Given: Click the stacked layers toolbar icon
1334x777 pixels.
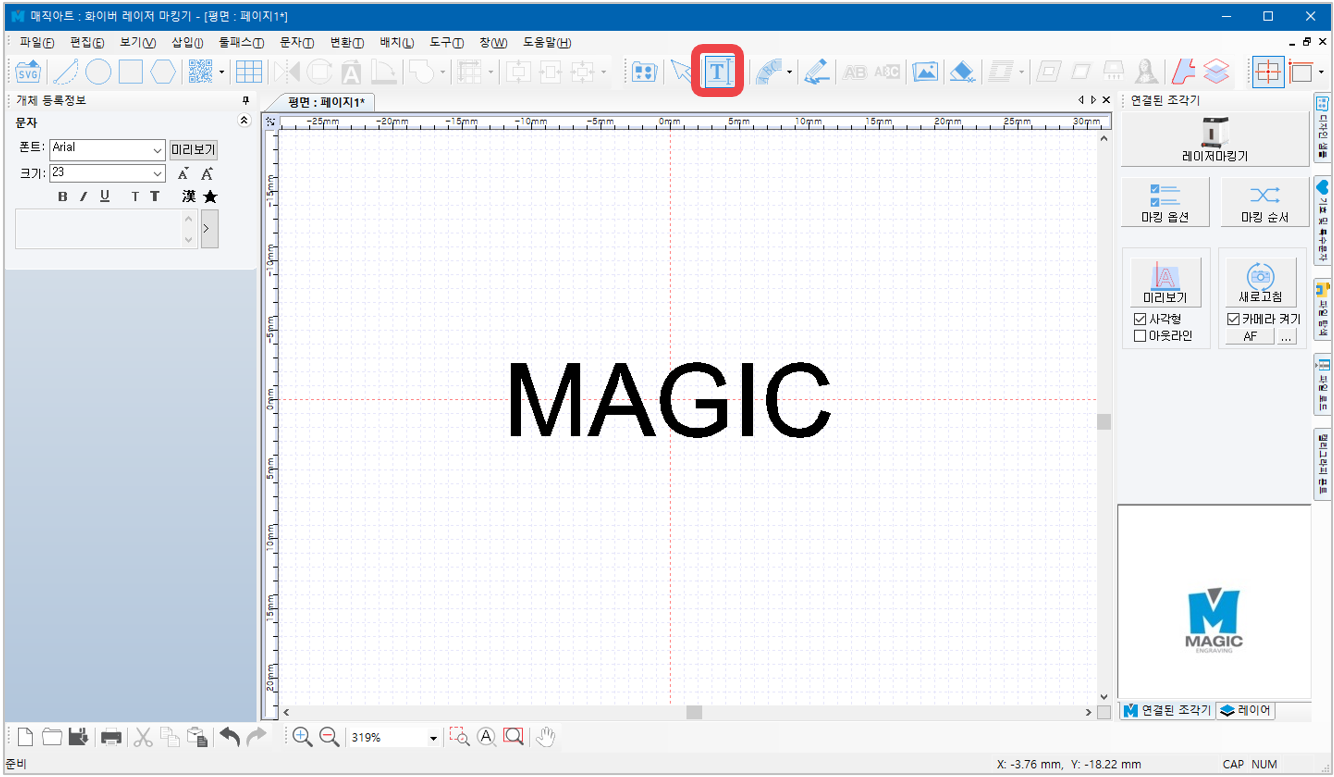Looking at the screenshot, I should click(1216, 72).
